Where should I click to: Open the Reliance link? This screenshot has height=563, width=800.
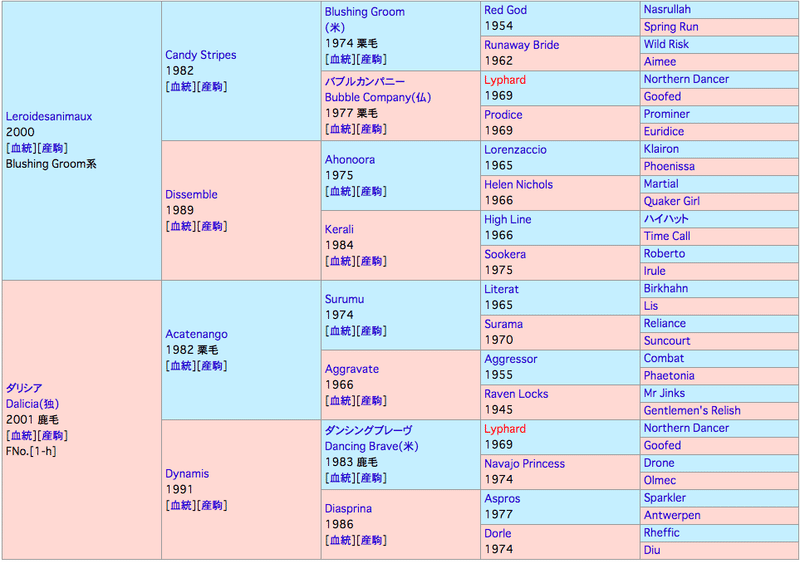coord(665,323)
